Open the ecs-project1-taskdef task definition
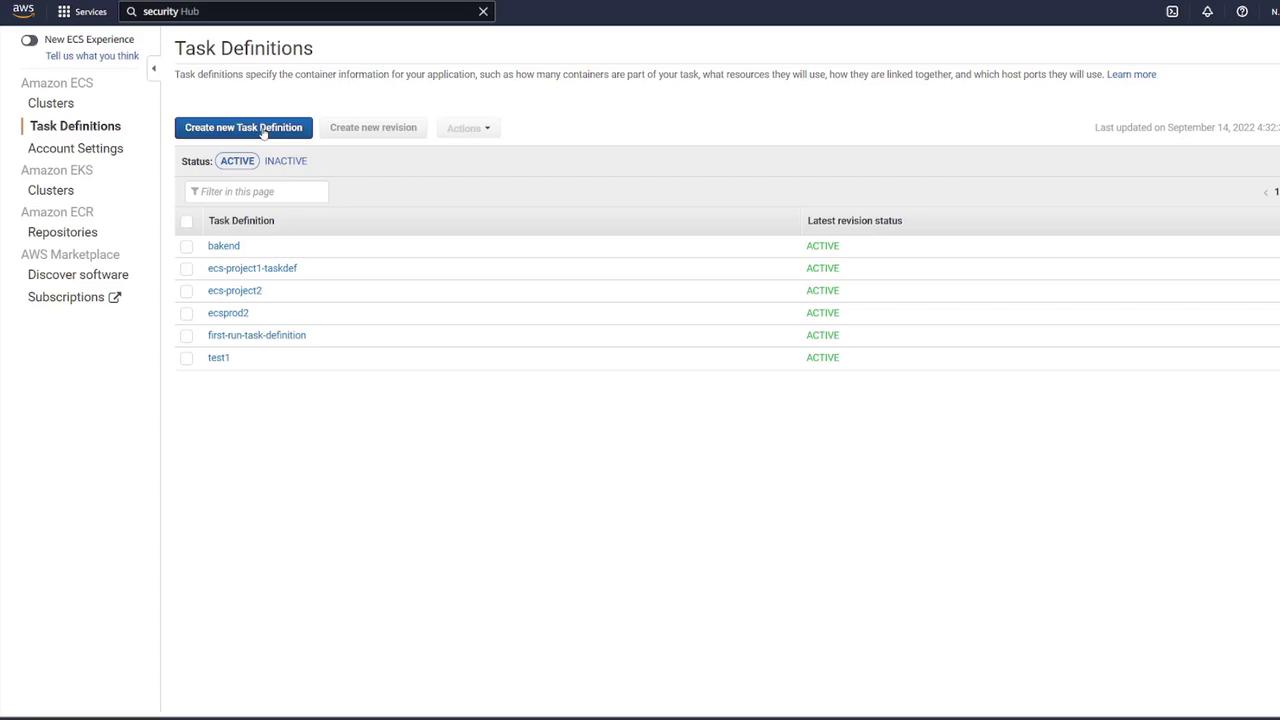This screenshot has width=1280, height=720. tap(252, 268)
